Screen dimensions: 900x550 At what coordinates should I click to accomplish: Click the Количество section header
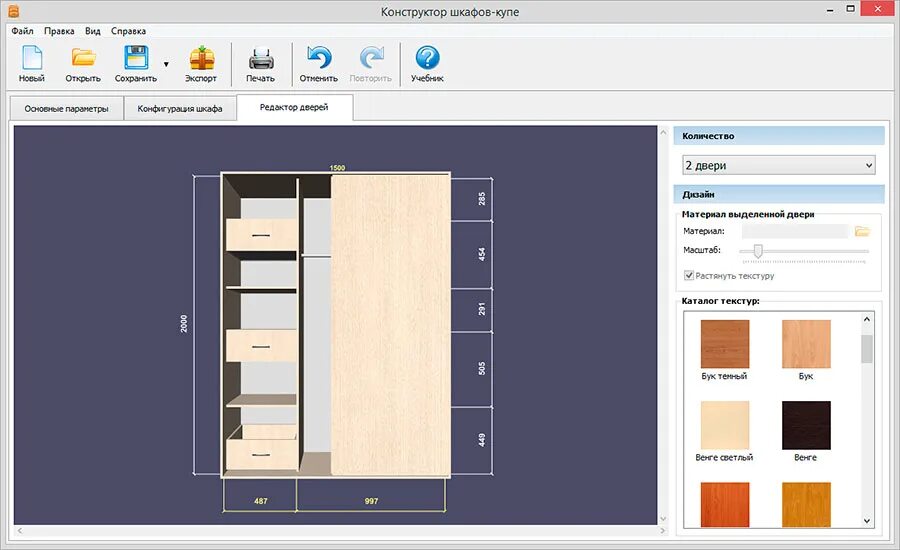pos(779,136)
